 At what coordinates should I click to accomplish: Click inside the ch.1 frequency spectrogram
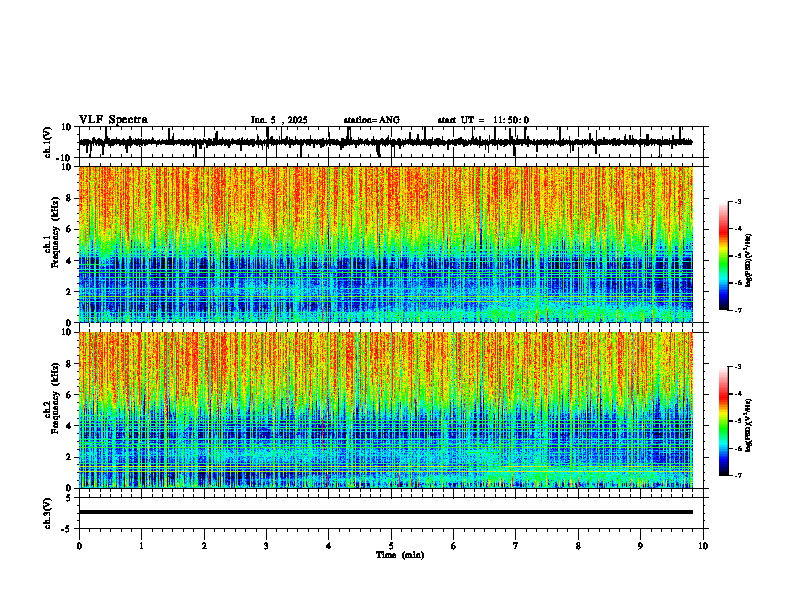pos(385,244)
